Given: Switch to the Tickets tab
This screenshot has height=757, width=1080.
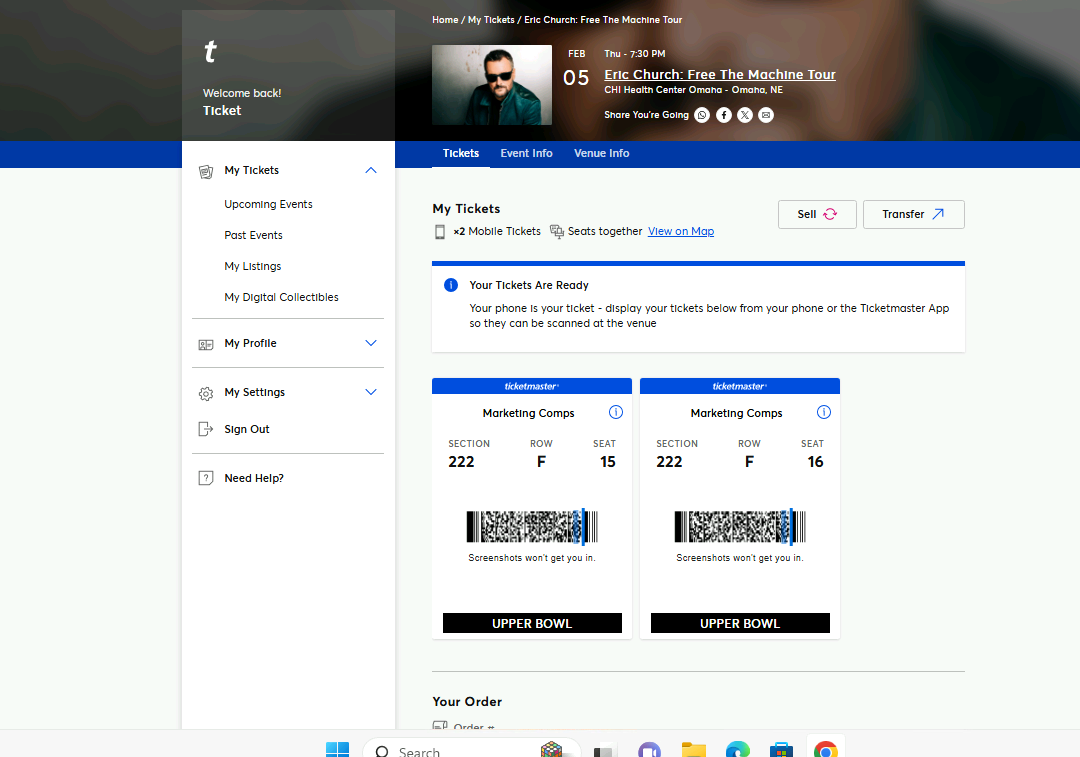Looking at the screenshot, I should [461, 154].
